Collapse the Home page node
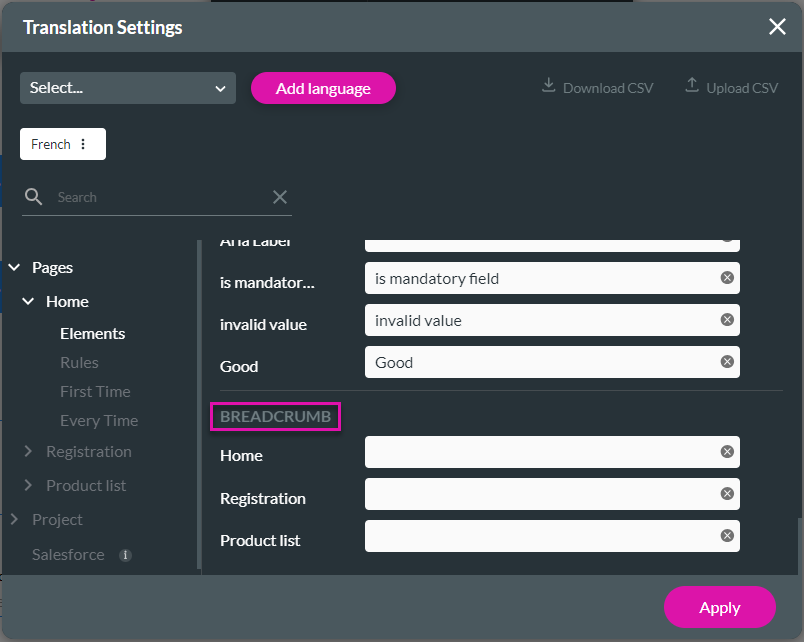The height and width of the screenshot is (642, 804). pos(28,301)
